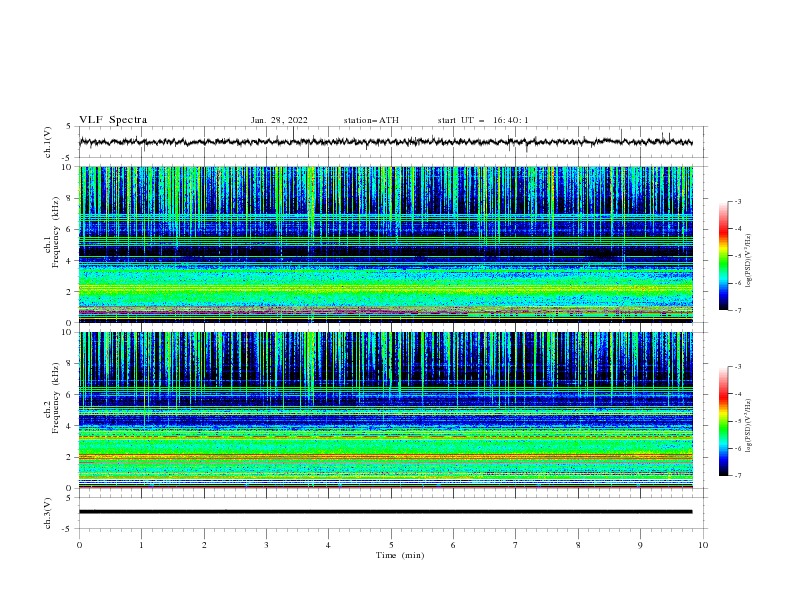Image resolution: width=792 pixels, height=612 pixels.
Task: Click ch.1 frequency tick "6"
Action: click(70, 229)
